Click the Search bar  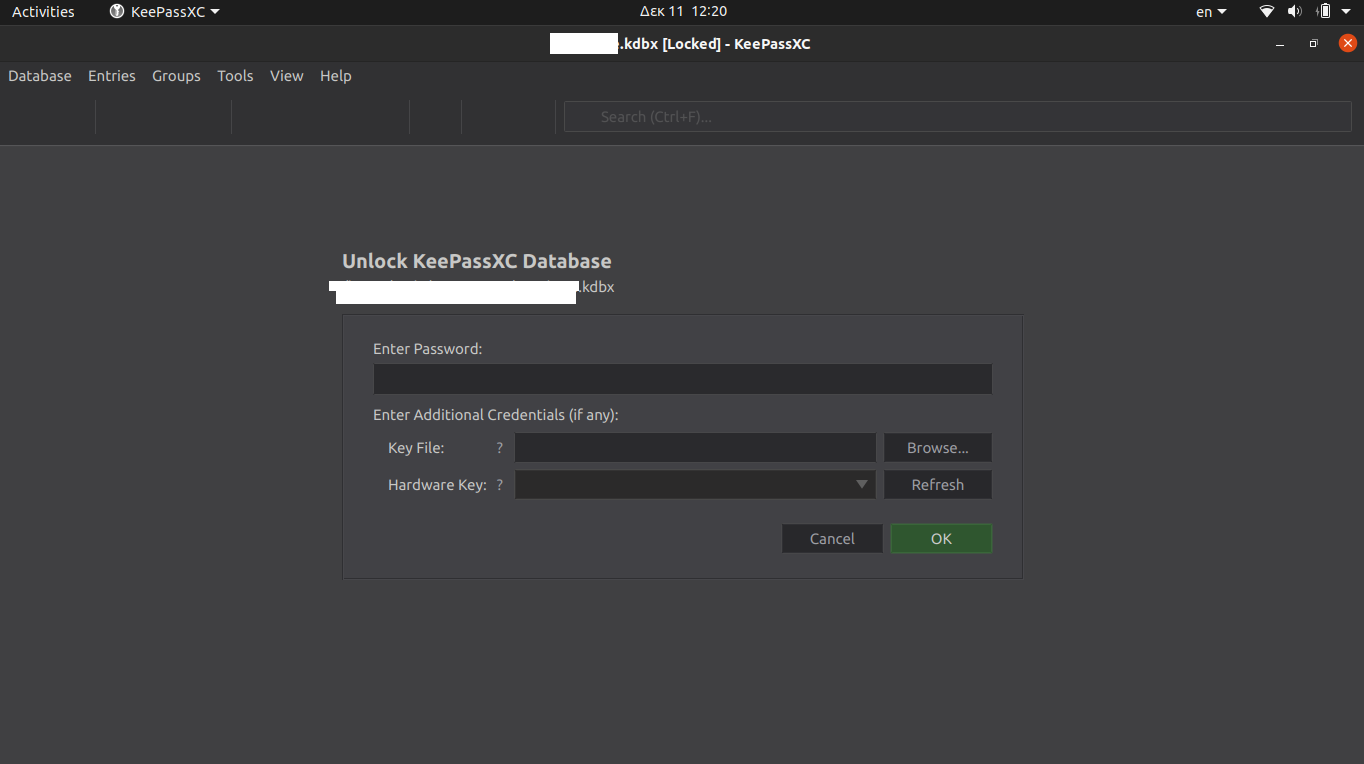(955, 116)
